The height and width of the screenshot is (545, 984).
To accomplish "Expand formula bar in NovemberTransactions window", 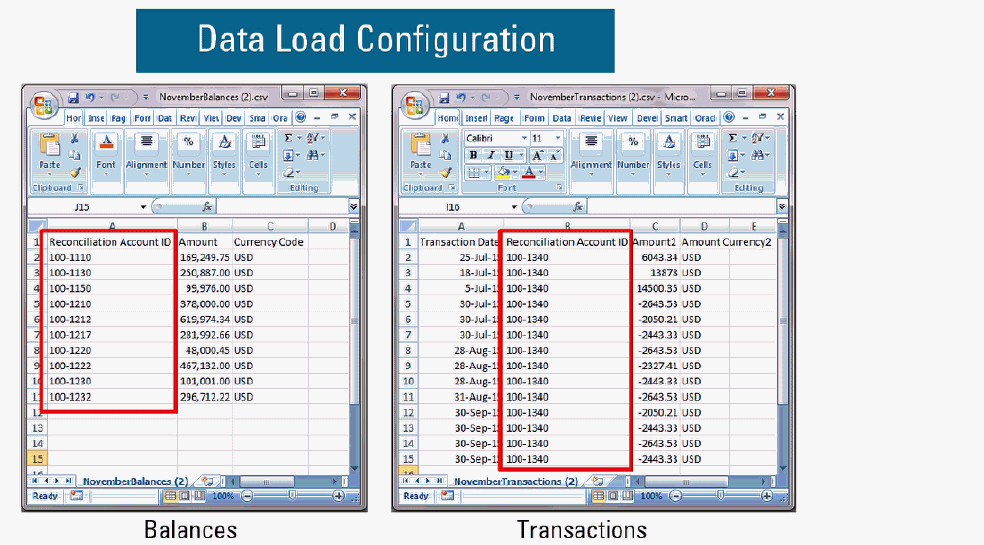I will pyautogui.click(x=782, y=207).
